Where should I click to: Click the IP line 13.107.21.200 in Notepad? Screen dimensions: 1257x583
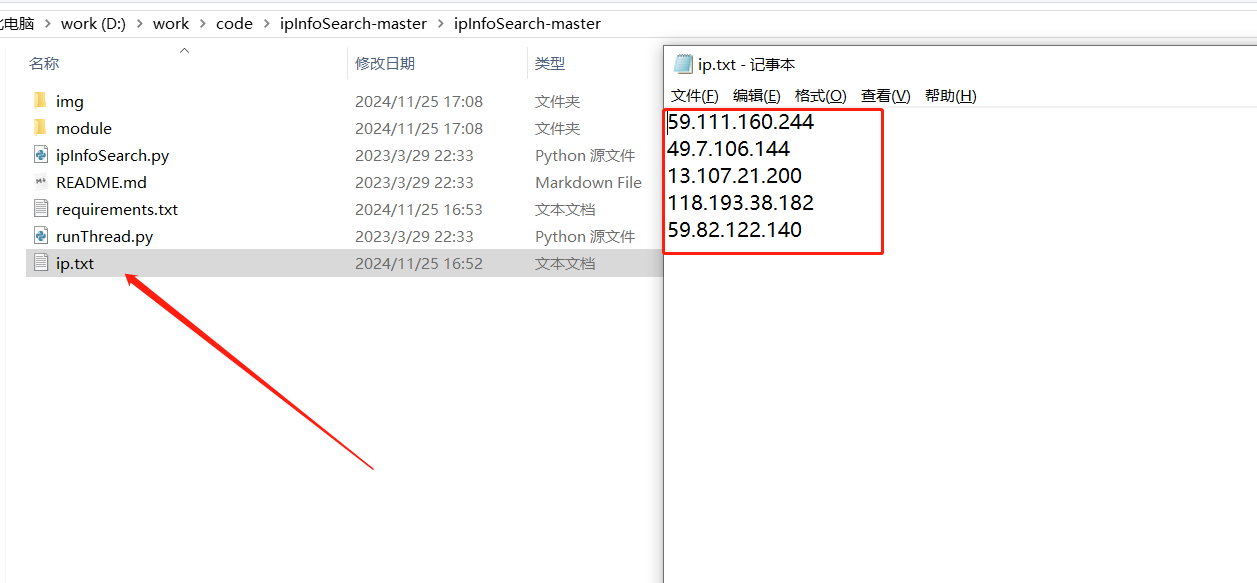734,176
